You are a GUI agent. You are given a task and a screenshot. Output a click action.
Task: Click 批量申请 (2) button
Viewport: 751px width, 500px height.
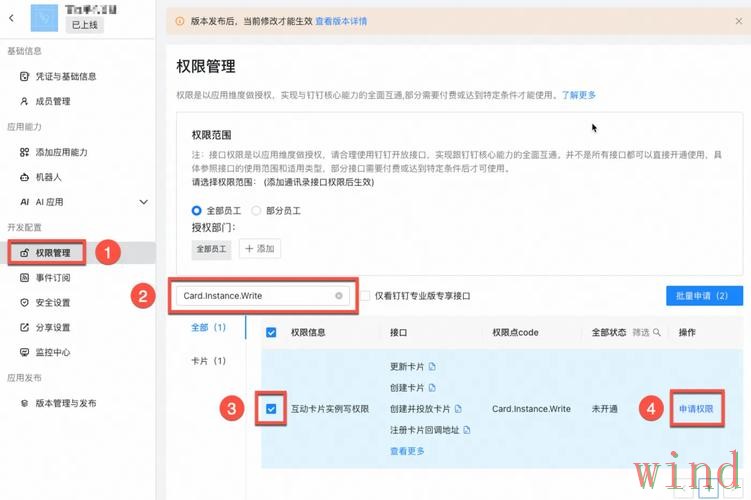[705, 296]
